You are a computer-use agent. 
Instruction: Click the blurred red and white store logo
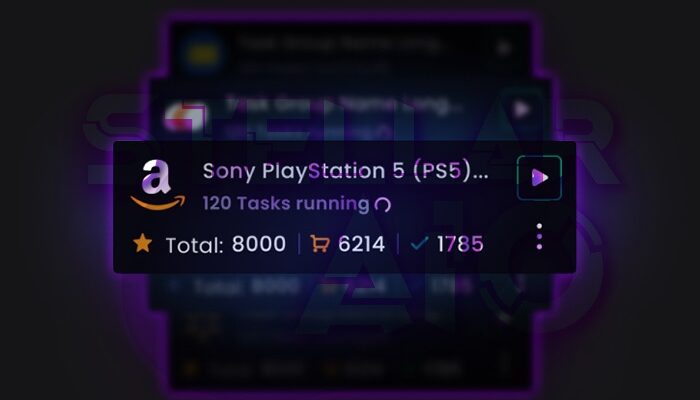coord(185,117)
